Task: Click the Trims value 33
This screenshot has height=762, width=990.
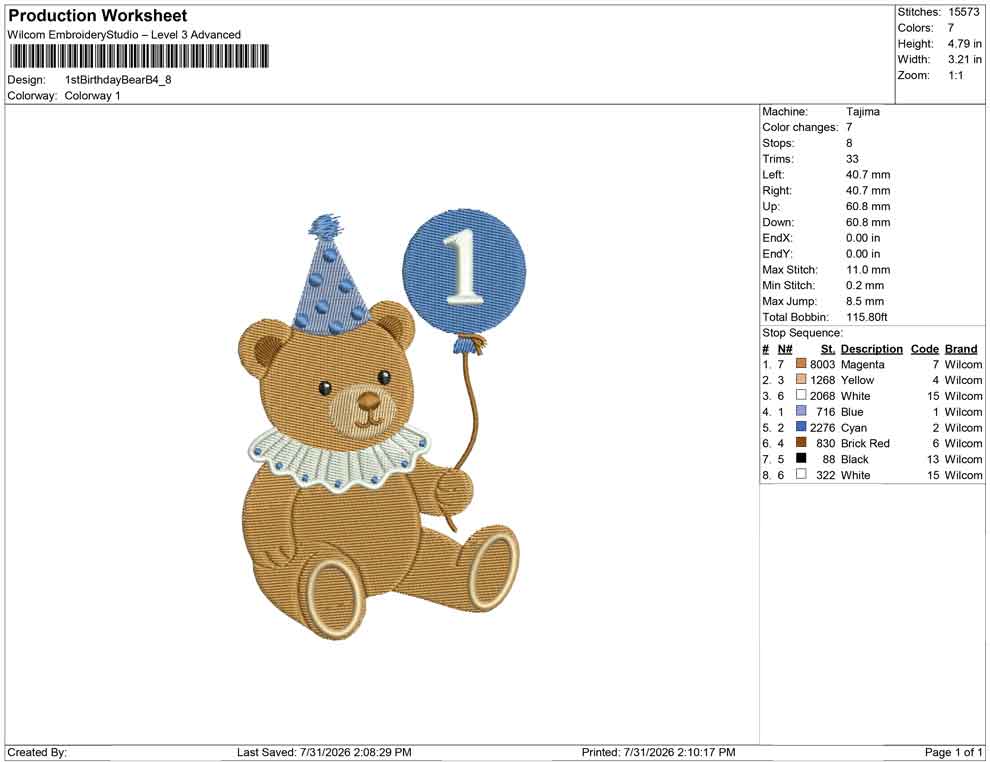Action: [852, 159]
